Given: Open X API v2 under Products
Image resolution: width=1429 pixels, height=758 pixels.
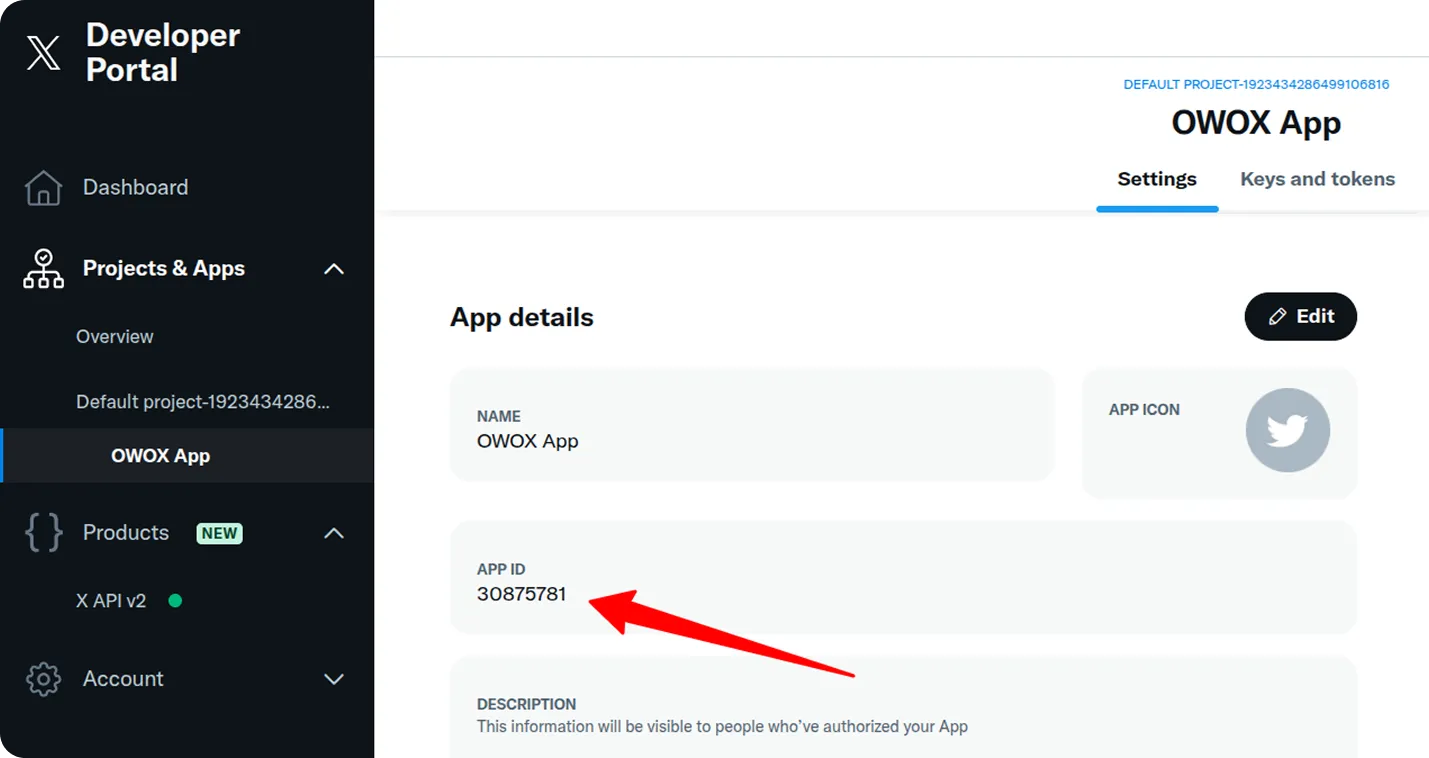Looking at the screenshot, I should click(110, 601).
